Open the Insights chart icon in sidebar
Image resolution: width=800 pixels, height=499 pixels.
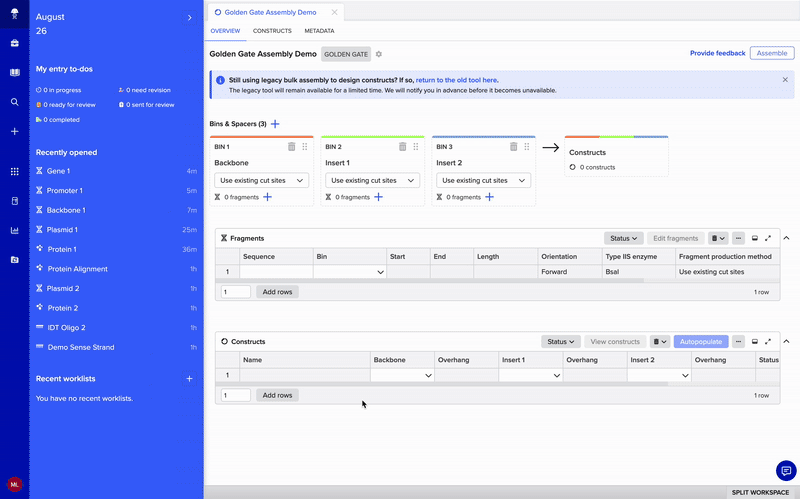(x=14, y=231)
